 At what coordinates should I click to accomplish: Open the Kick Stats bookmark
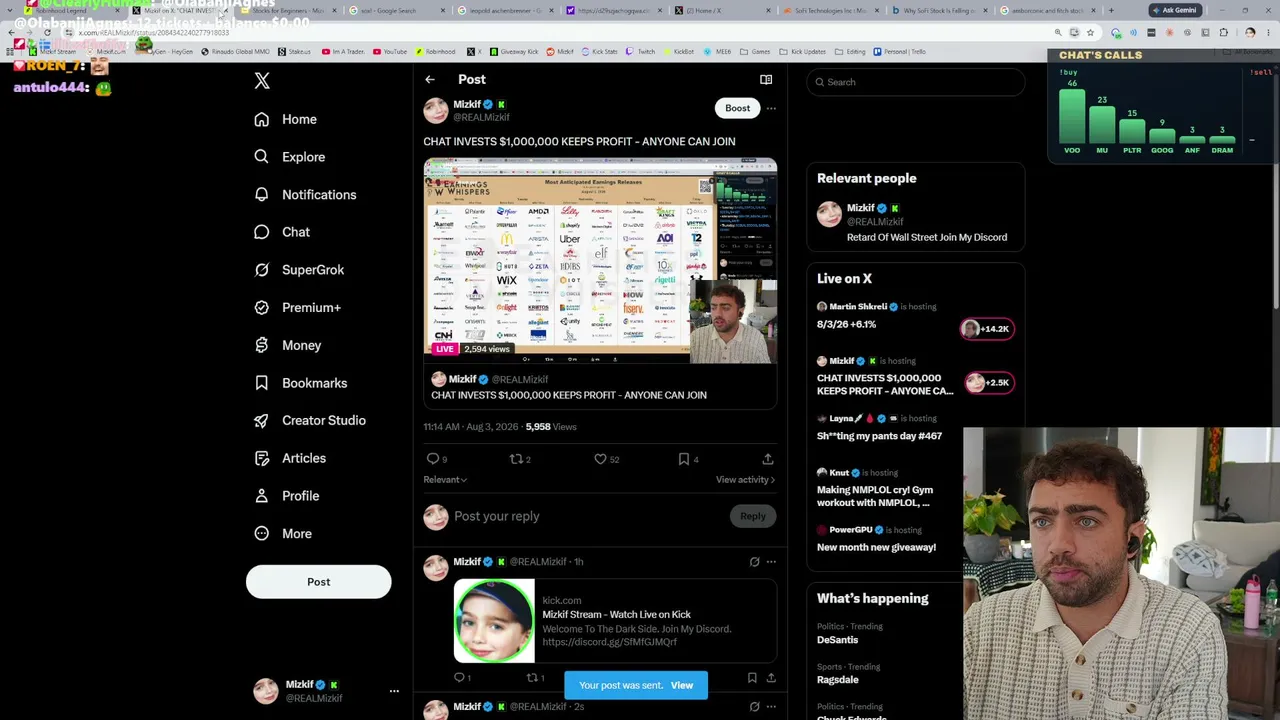point(600,52)
